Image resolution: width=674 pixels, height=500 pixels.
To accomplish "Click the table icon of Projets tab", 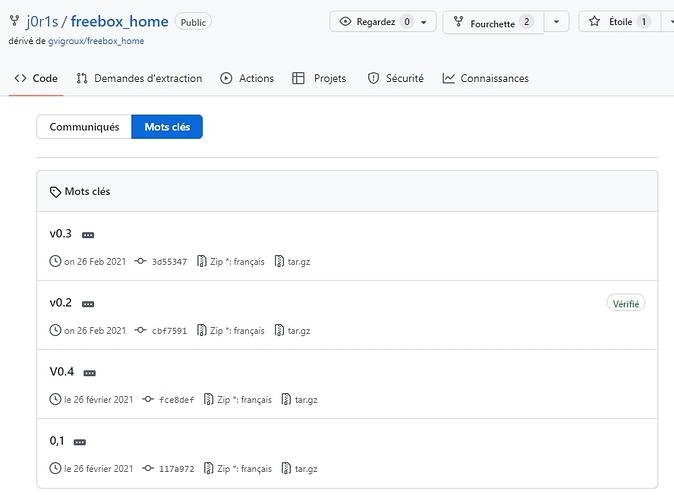I will 298,78.
